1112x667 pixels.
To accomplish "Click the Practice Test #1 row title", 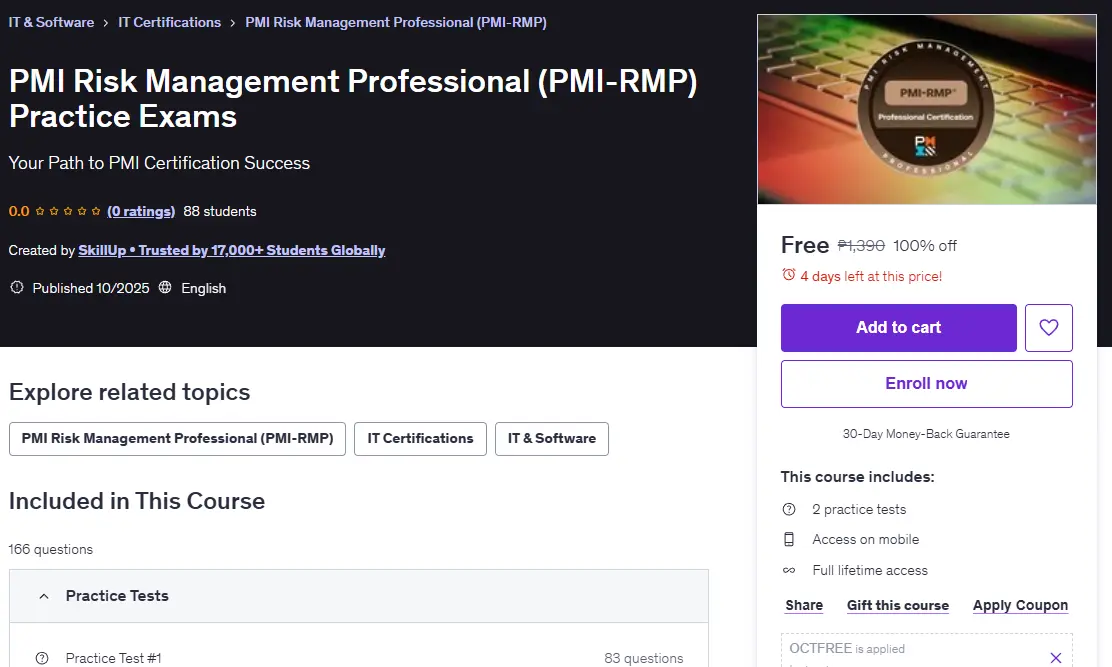I will pyautogui.click(x=113, y=658).
